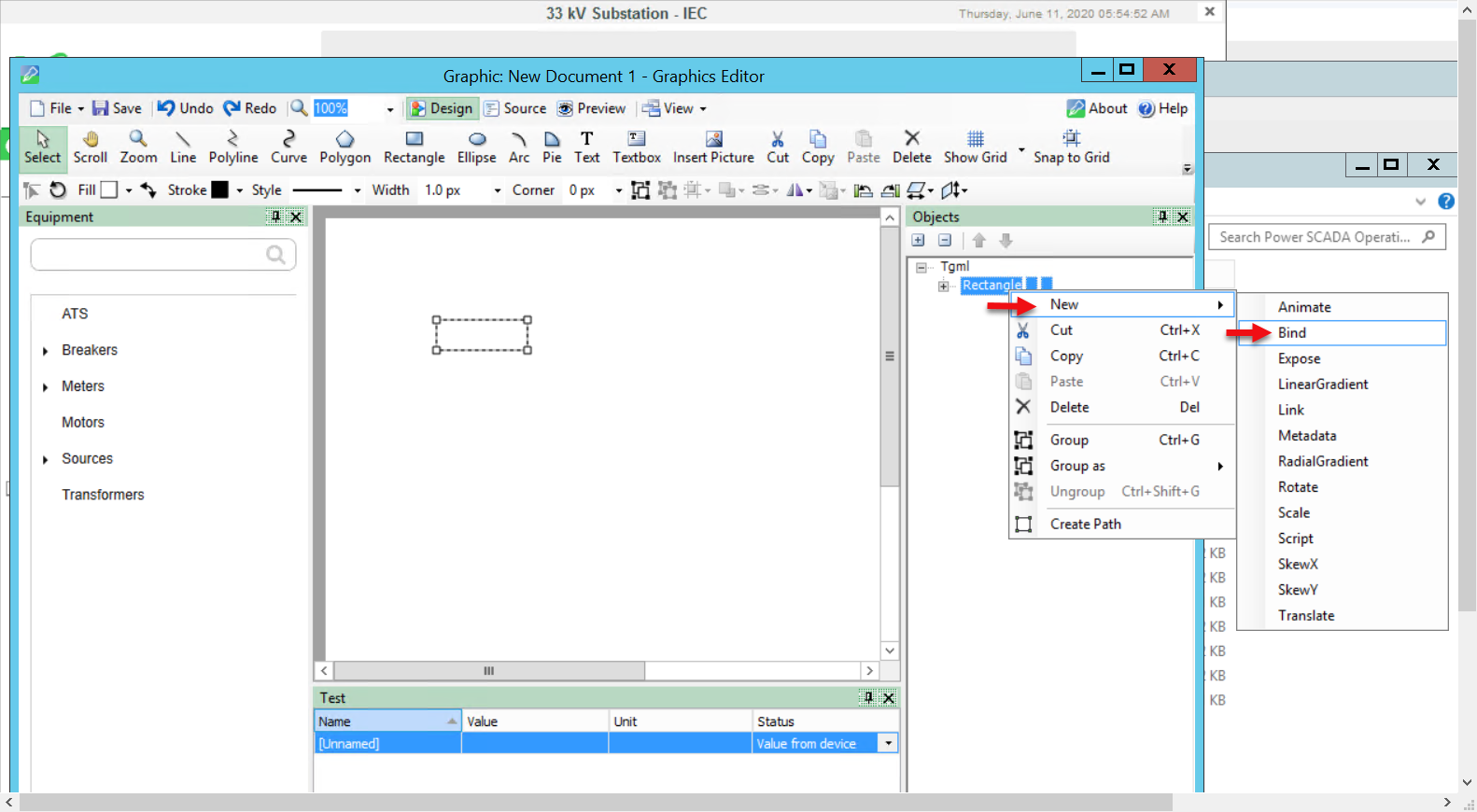The height and width of the screenshot is (812, 1477).
Task: Click the Zoom tool
Action: [x=138, y=147]
